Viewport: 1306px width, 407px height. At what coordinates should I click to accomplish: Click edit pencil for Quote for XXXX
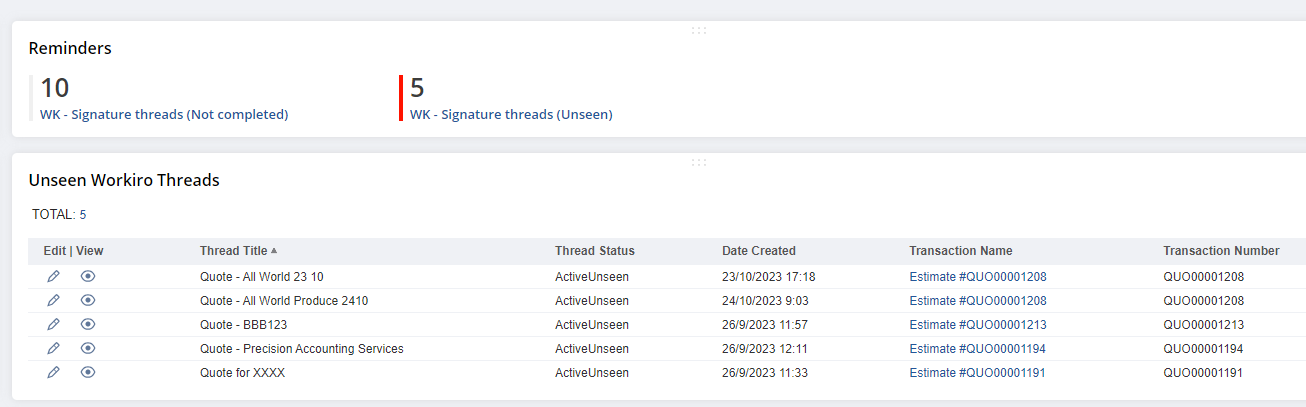(x=54, y=373)
